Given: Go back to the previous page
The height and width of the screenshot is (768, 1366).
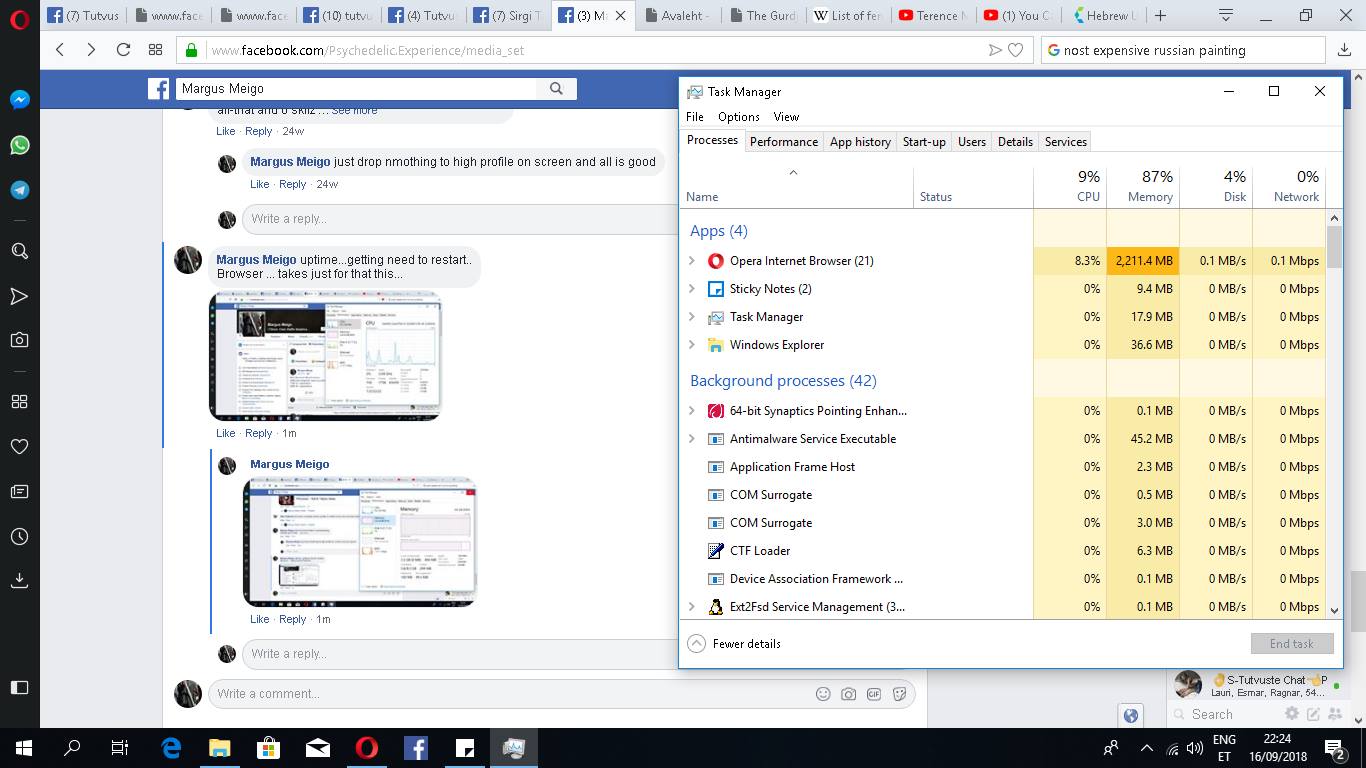Looking at the screenshot, I should (60, 50).
